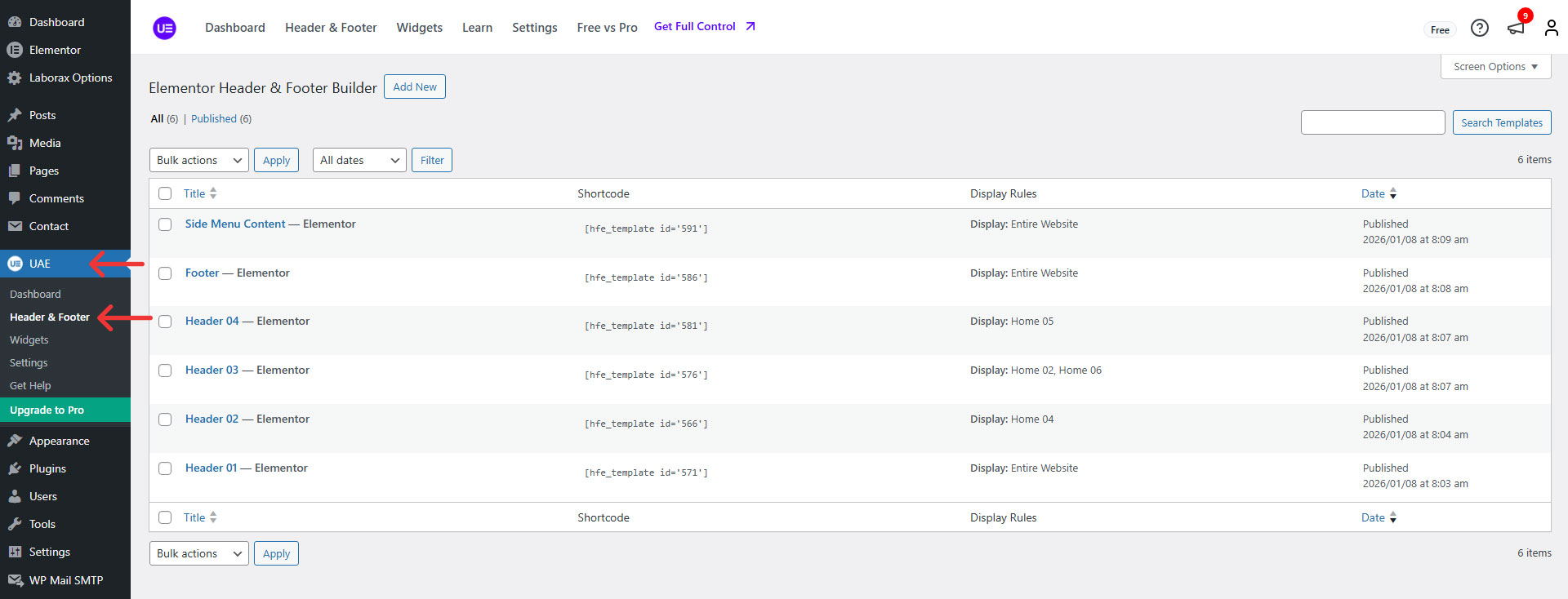Expand the All dates filter dropdown
1568x599 pixels.
(x=359, y=160)
